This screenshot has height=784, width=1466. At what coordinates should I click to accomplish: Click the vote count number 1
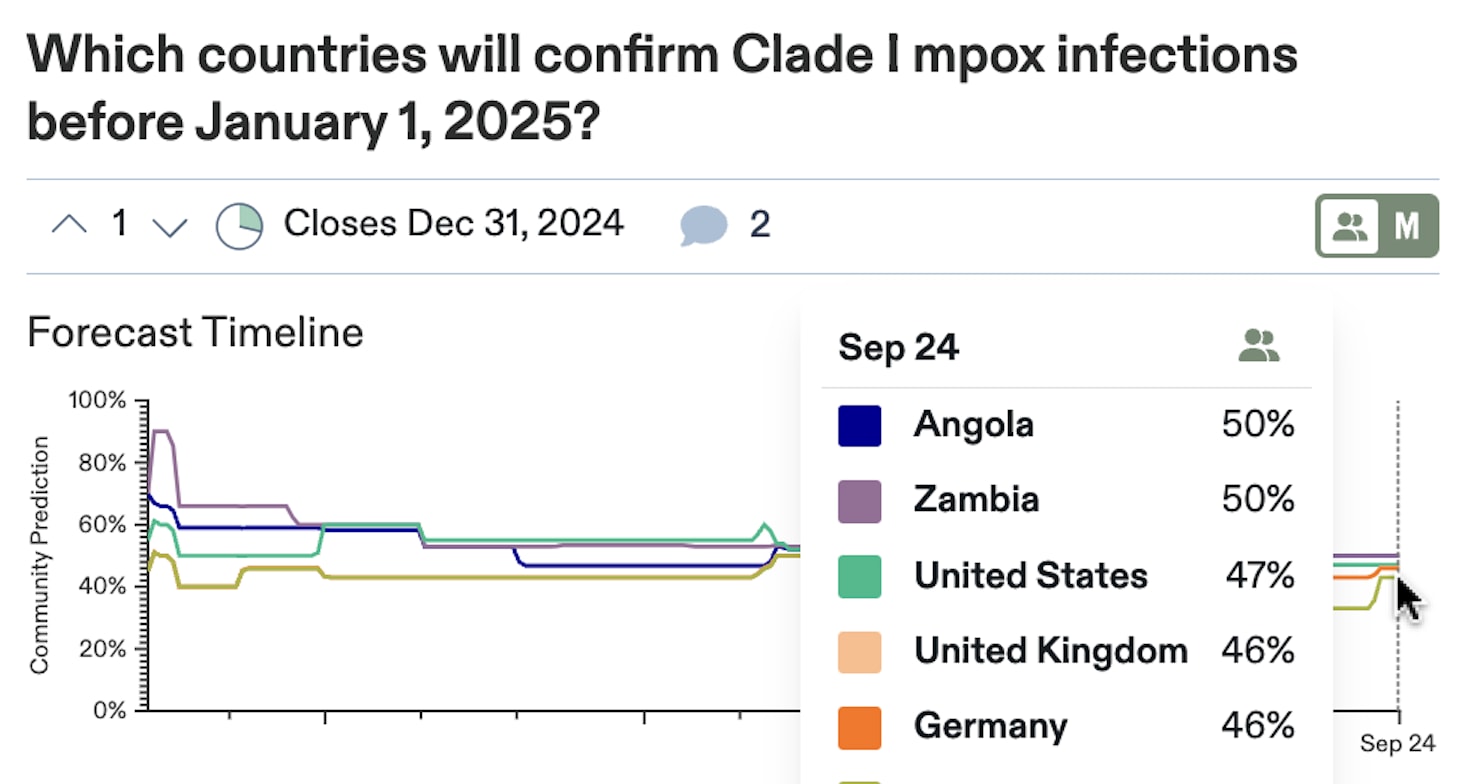(119, 224)
